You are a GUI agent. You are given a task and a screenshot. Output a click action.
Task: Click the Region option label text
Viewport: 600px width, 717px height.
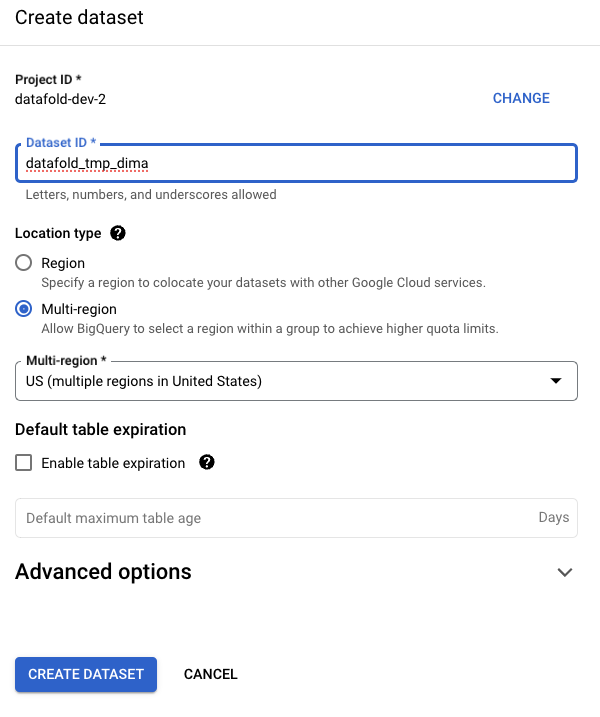pos(63,263)
